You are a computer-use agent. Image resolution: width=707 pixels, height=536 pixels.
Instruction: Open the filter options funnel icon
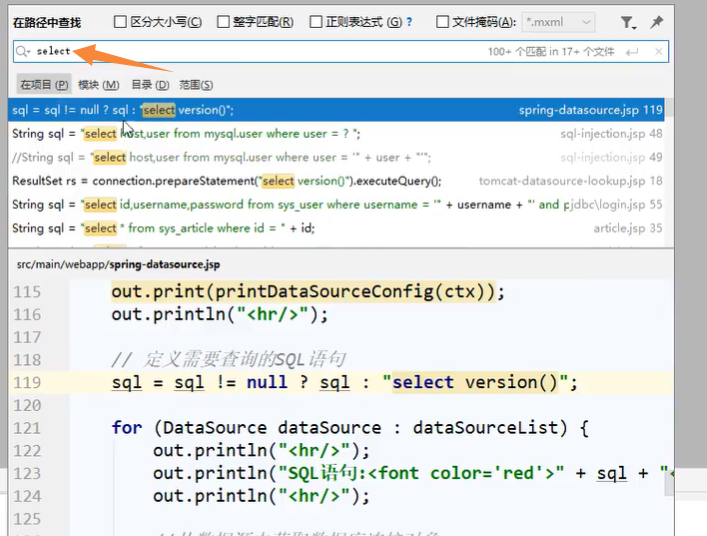[628, 22]
